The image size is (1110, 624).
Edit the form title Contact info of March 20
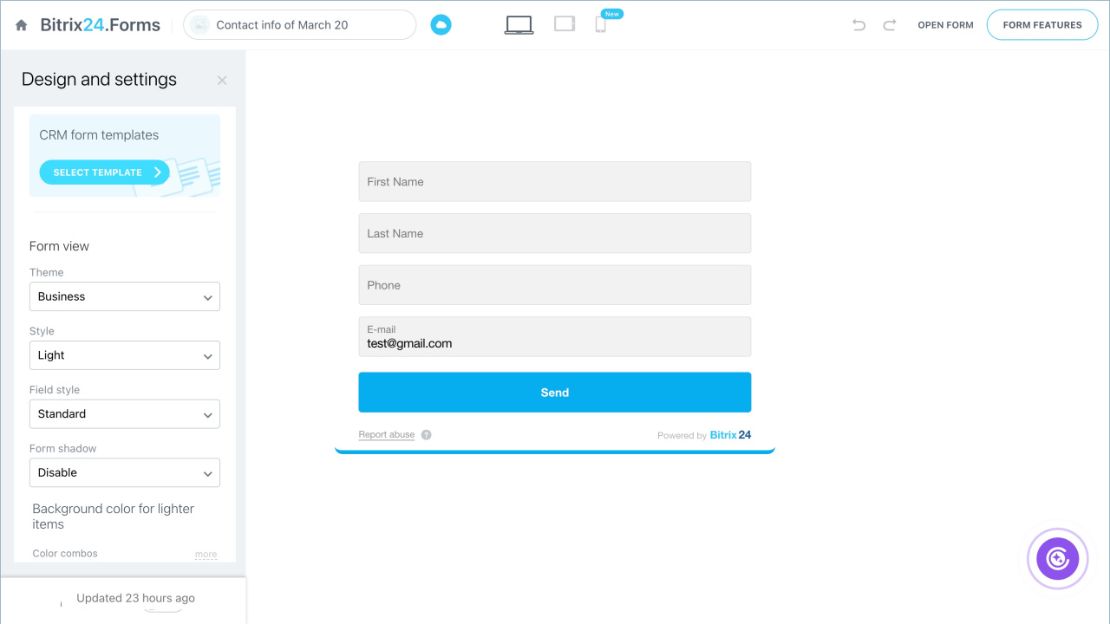(x=299, y=25)
